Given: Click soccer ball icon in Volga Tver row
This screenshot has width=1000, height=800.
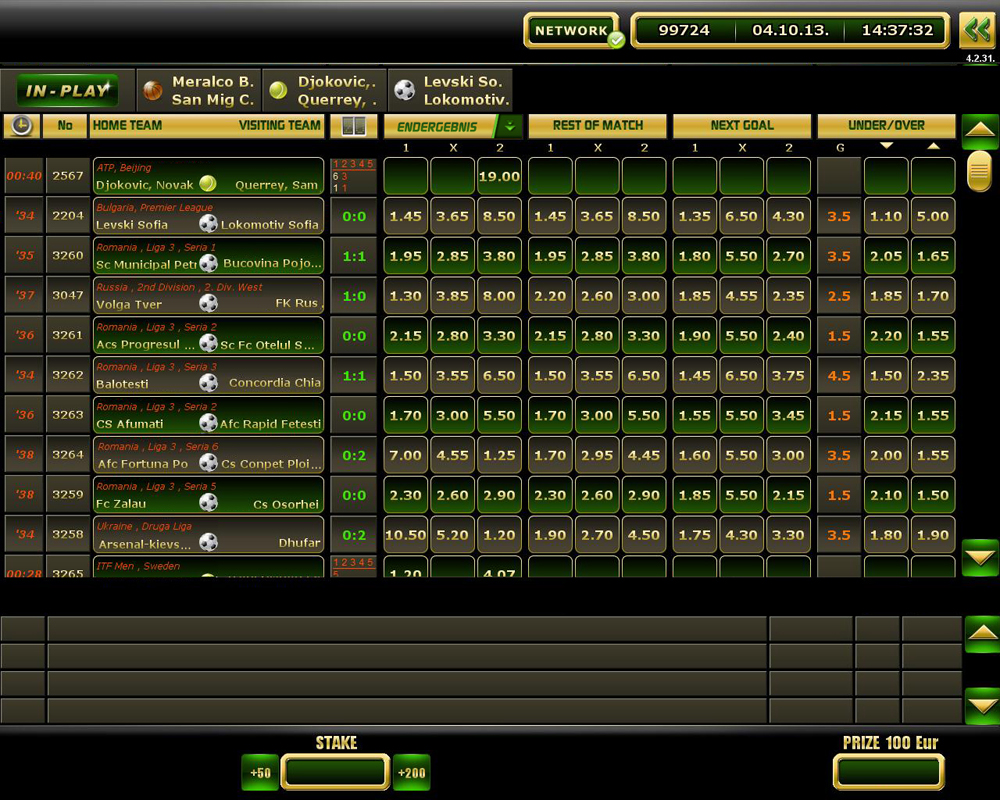Looking at the screenshot, I should click(208, 303).
